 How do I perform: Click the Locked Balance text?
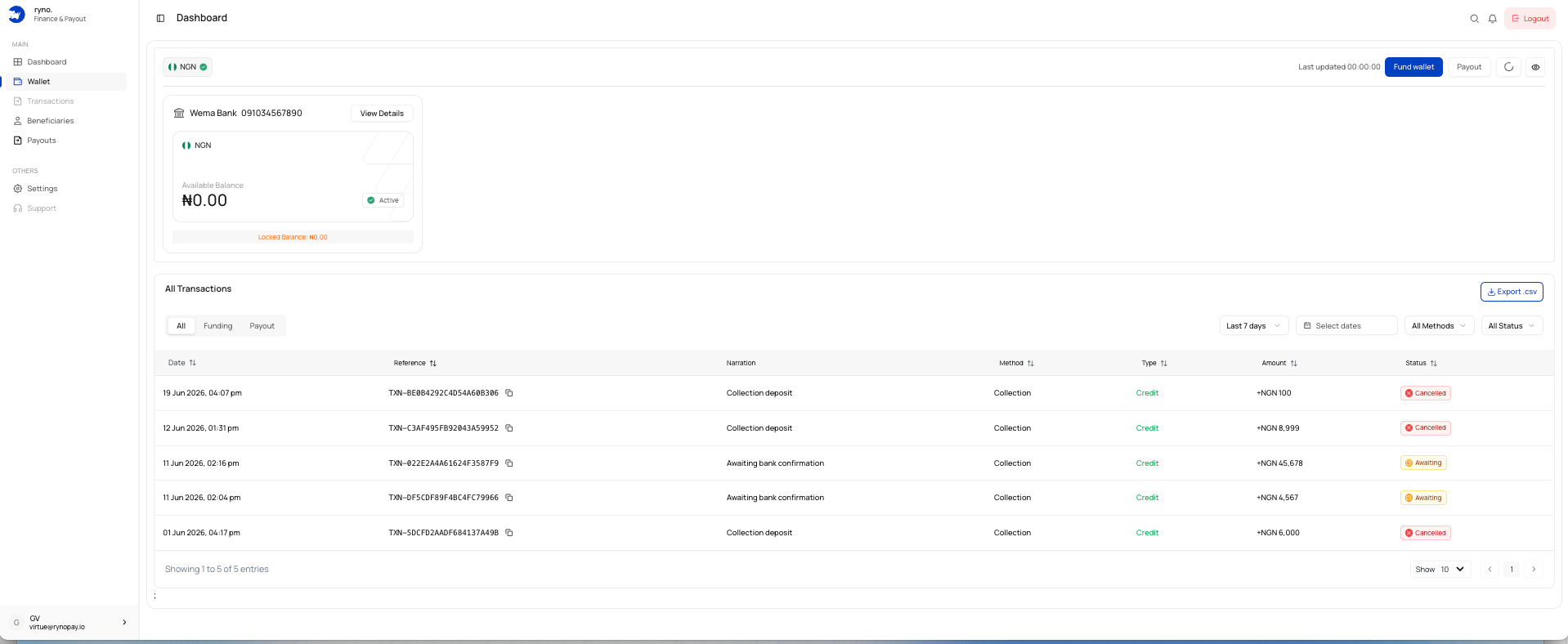(293, 237)
